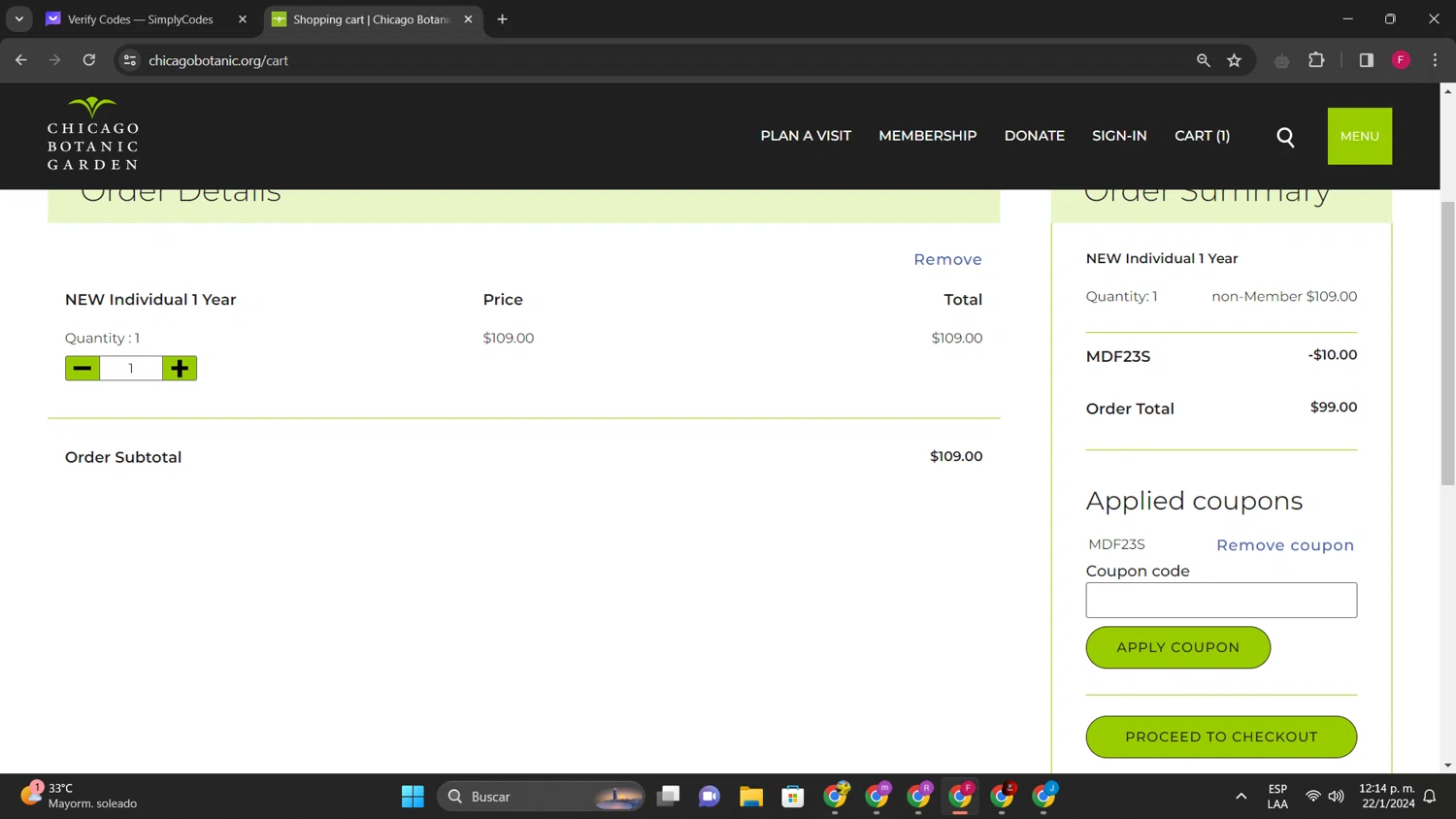Image resolution: width=1456 pixels, height=819 pixels.
Task: View site information for chicagobotanic.org
Action: pos(129,60)
